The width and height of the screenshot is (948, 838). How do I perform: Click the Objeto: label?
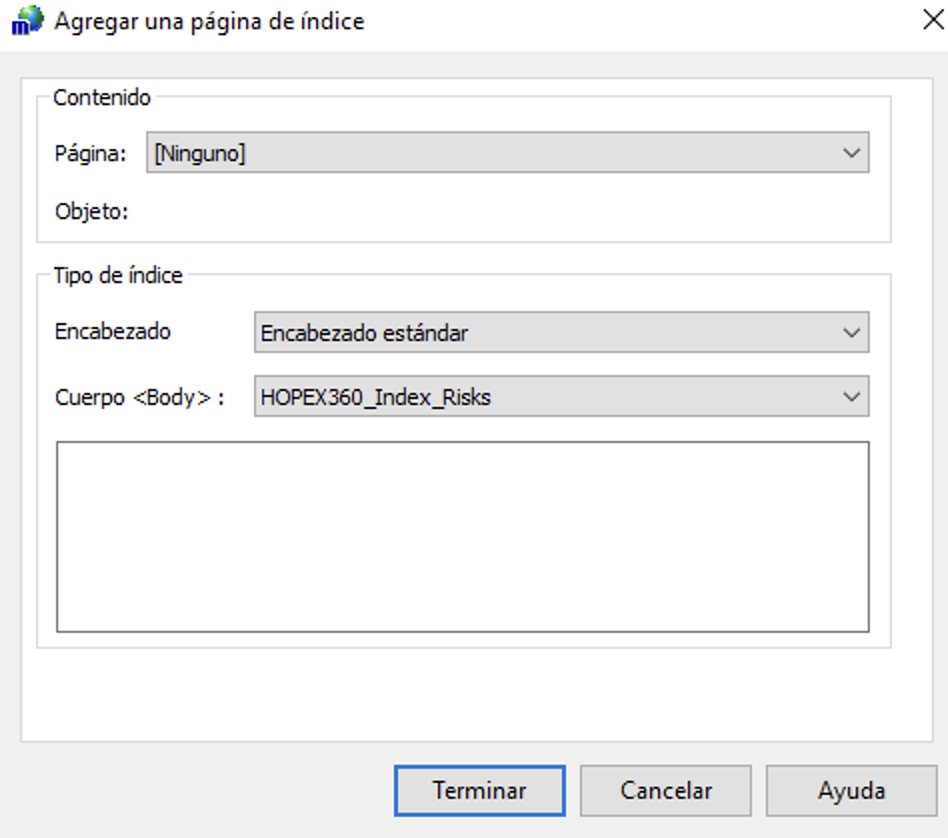91,212
